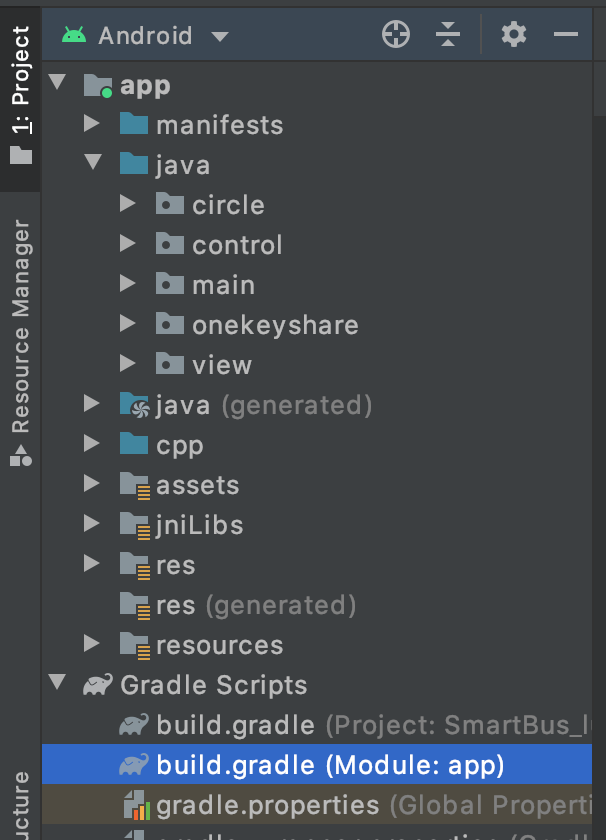Image resolution: width=606 pixels, height=840 pixels.
Task: Open the Project panel settings gear
Action: 513,35
